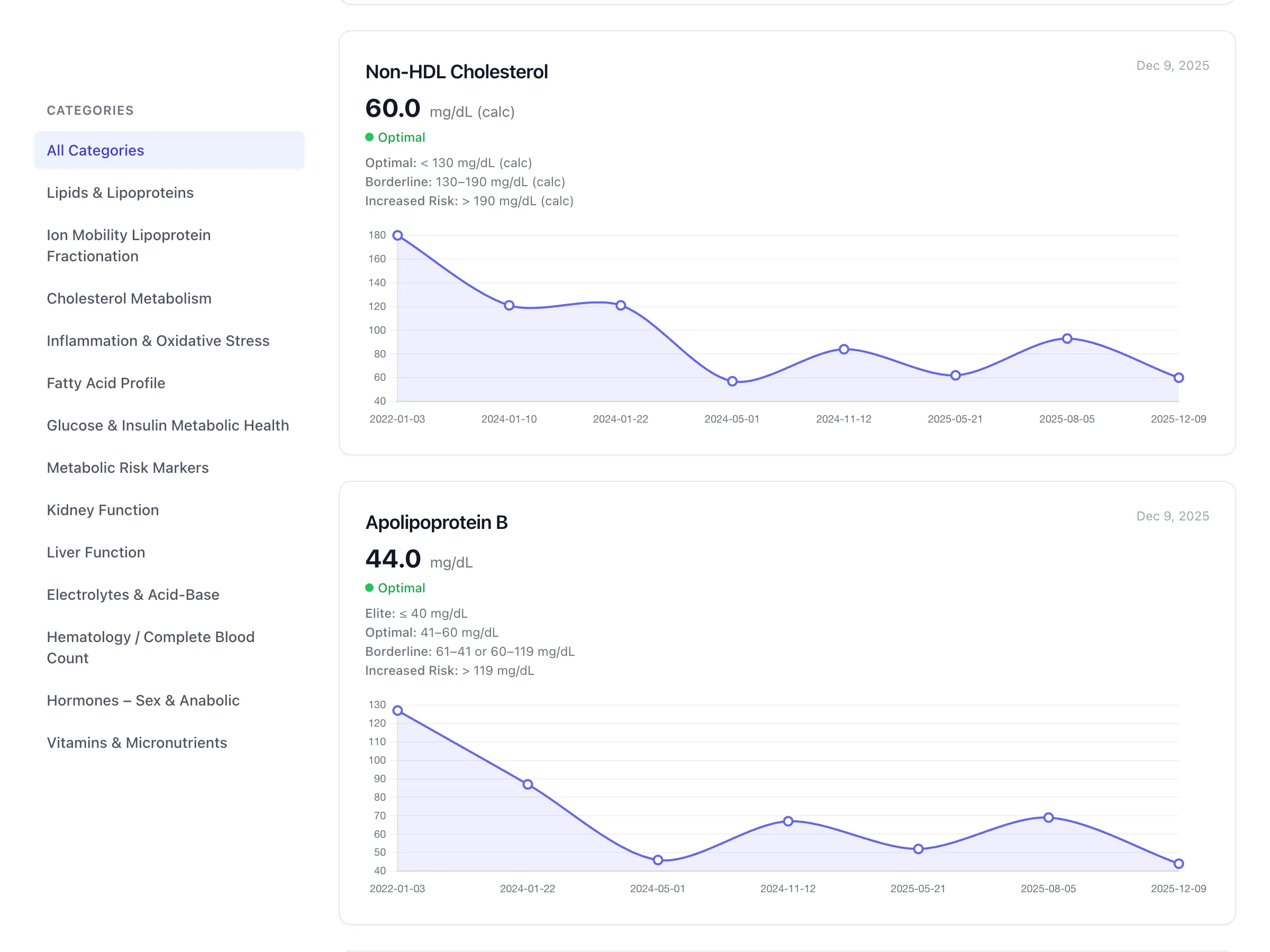Screen dimensions: 1270x952
Task: Click the Non-HDL Cholesterol chart title
Action: [x=457, y=71]
